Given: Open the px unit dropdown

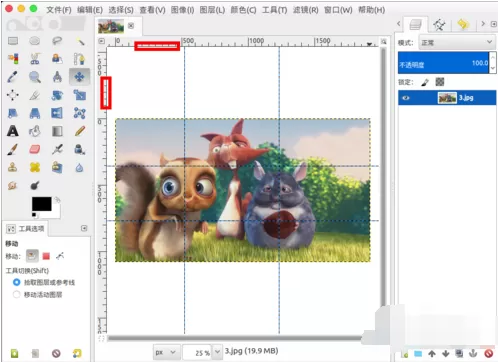Looking at the screenshot, I should (166, 352).
